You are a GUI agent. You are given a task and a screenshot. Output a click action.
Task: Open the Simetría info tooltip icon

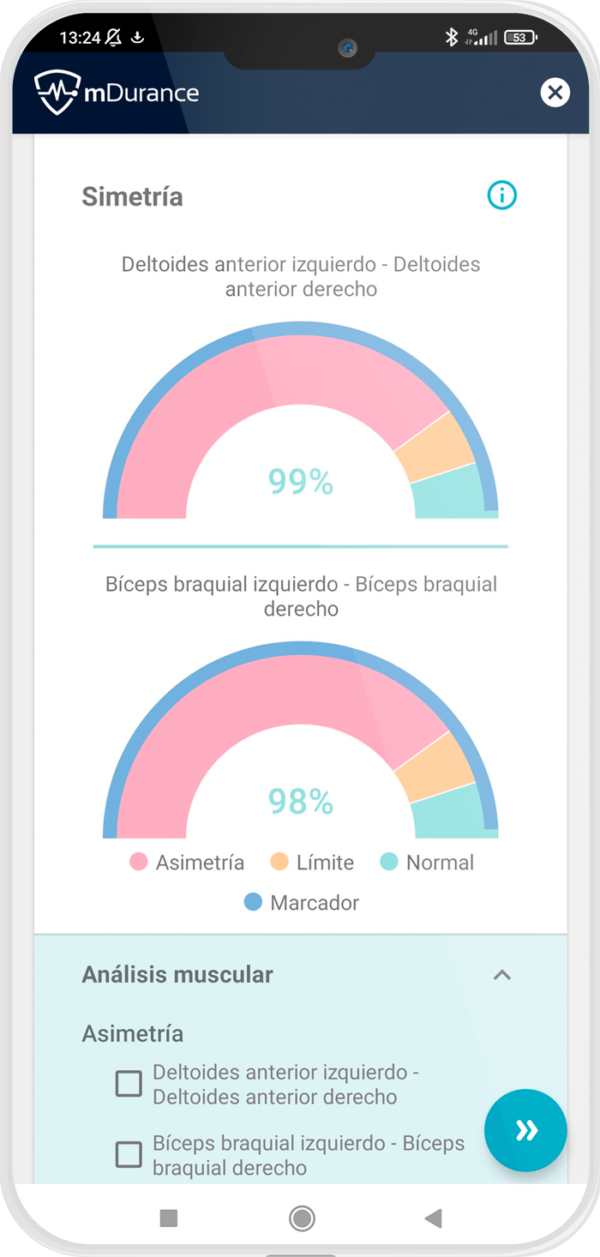[x=502, y=196]
